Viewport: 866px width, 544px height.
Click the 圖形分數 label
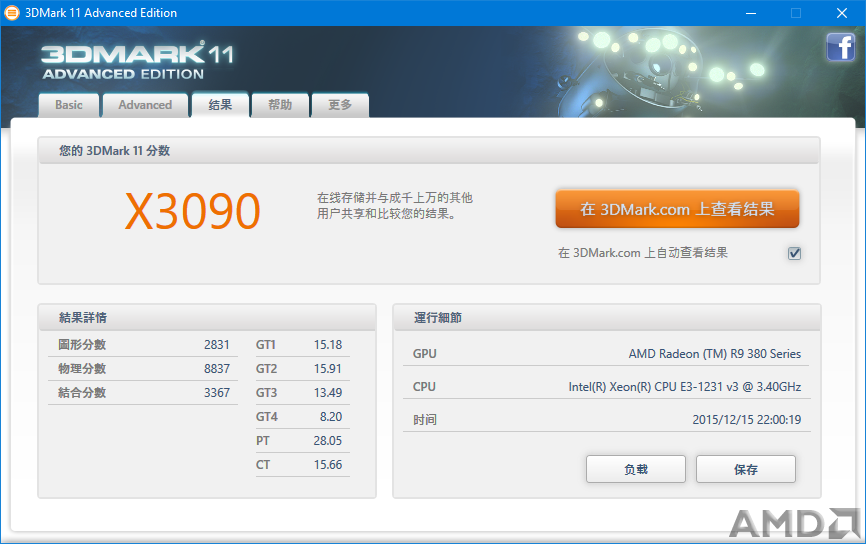coord(82,345)
